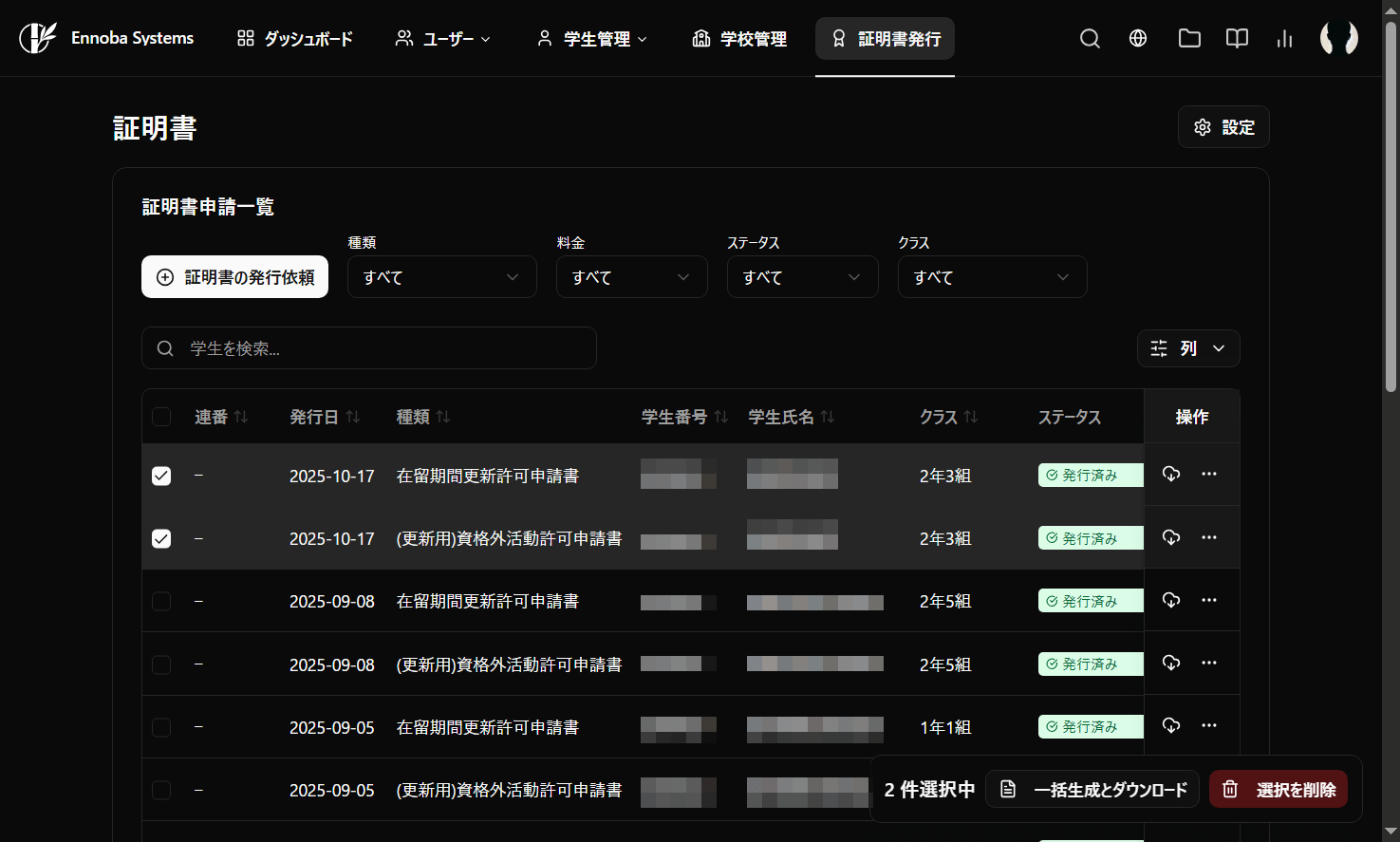Open the 学校管理 navigation item
This screenshot has width=1400, height=842.
[x=740, y=39]
